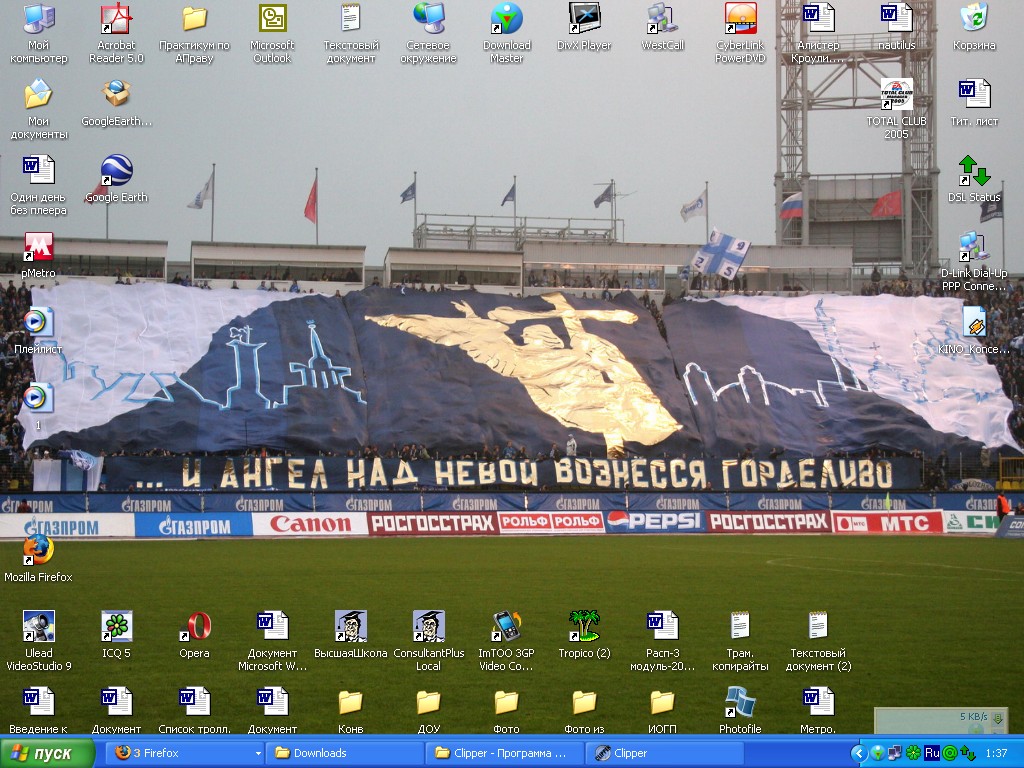Open the Acrobat Reader 5.0 shortcut
Viewport: 1024px width, 768px height.
[116, 19]
